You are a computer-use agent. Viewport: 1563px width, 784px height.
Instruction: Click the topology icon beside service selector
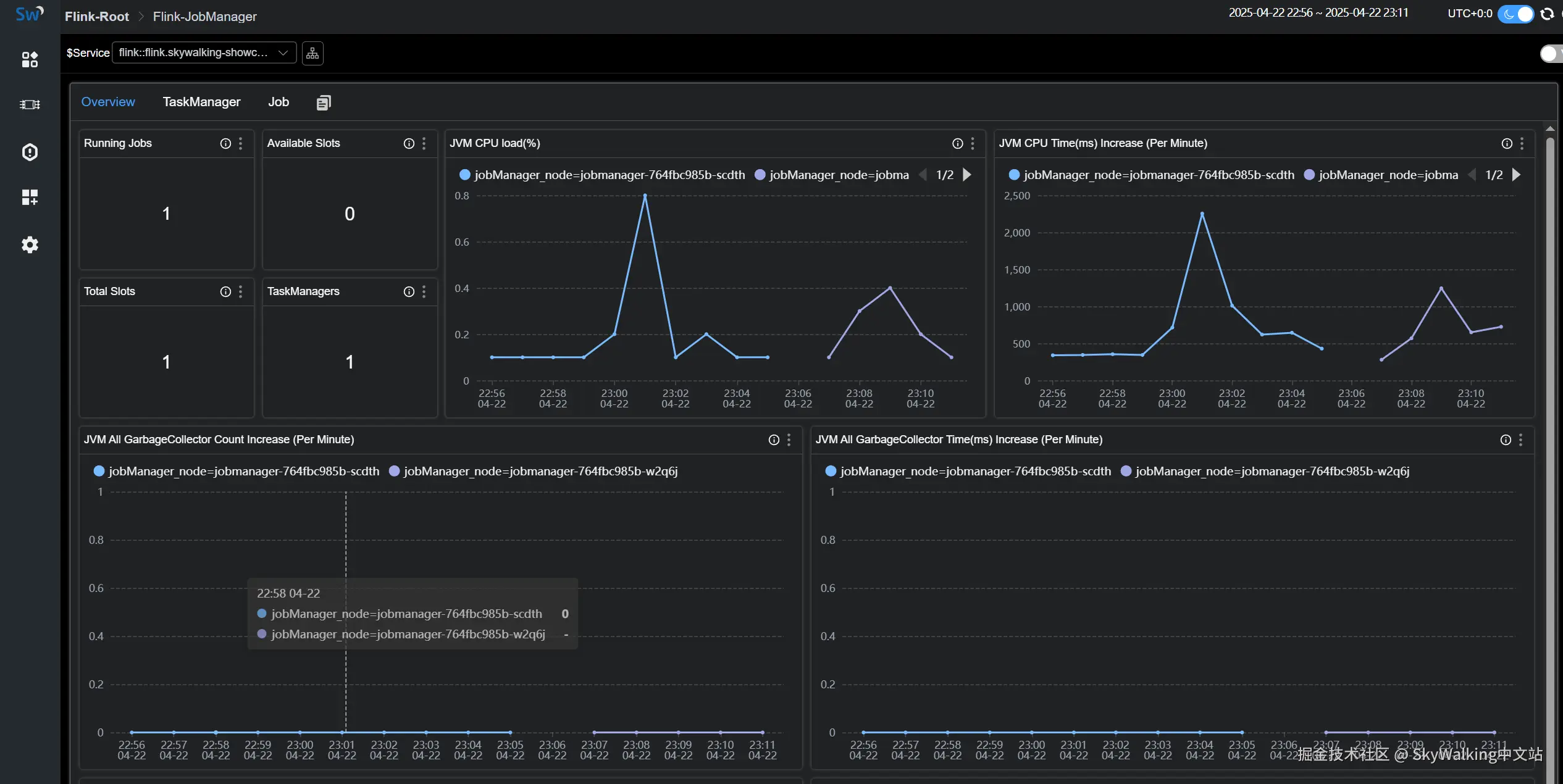pos(312,53)
